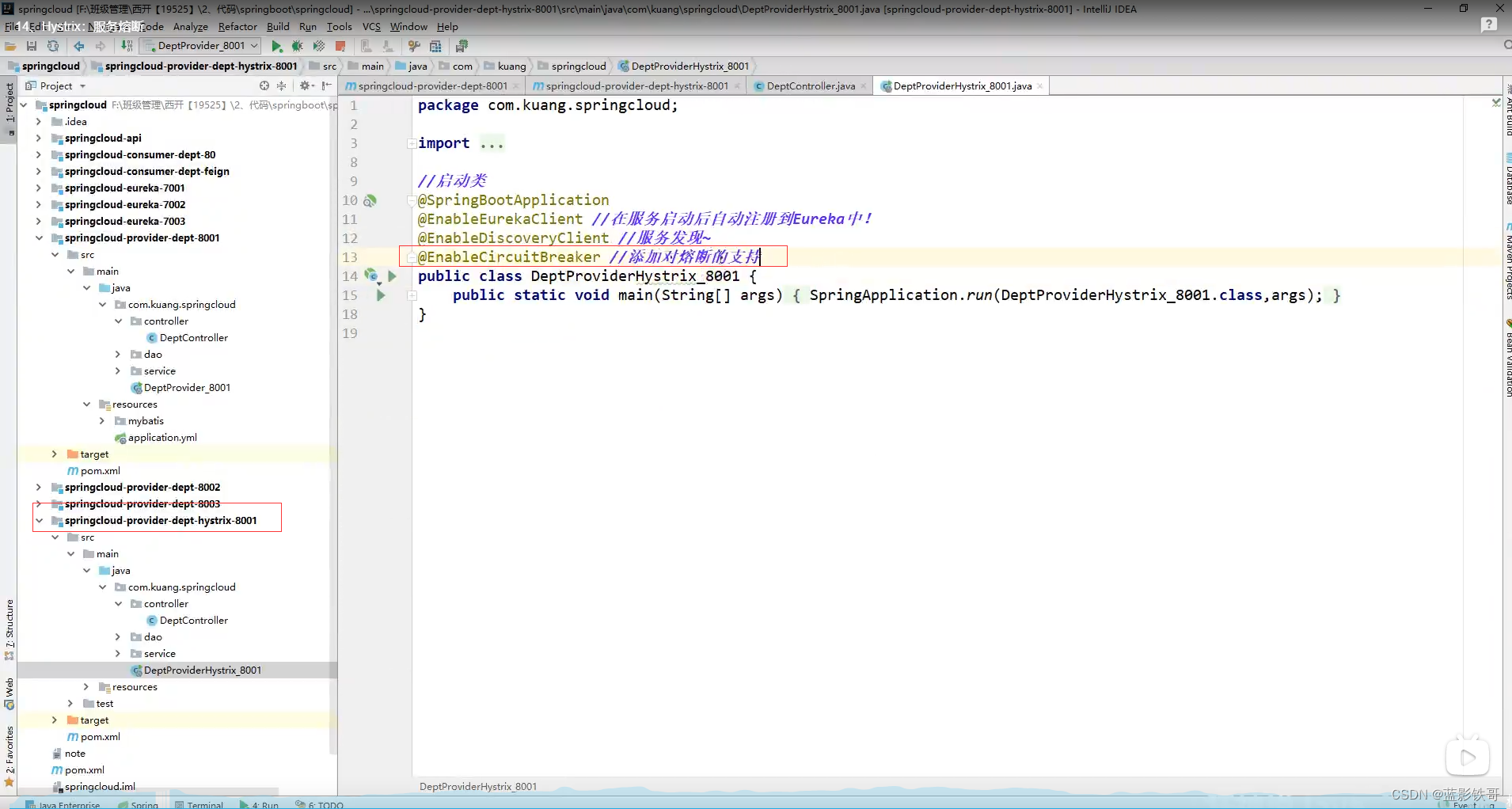Start debugging with the bug icon
The width and height of the screenshot is (1512, 809).
pyautogui.click(x=298, y=46)
